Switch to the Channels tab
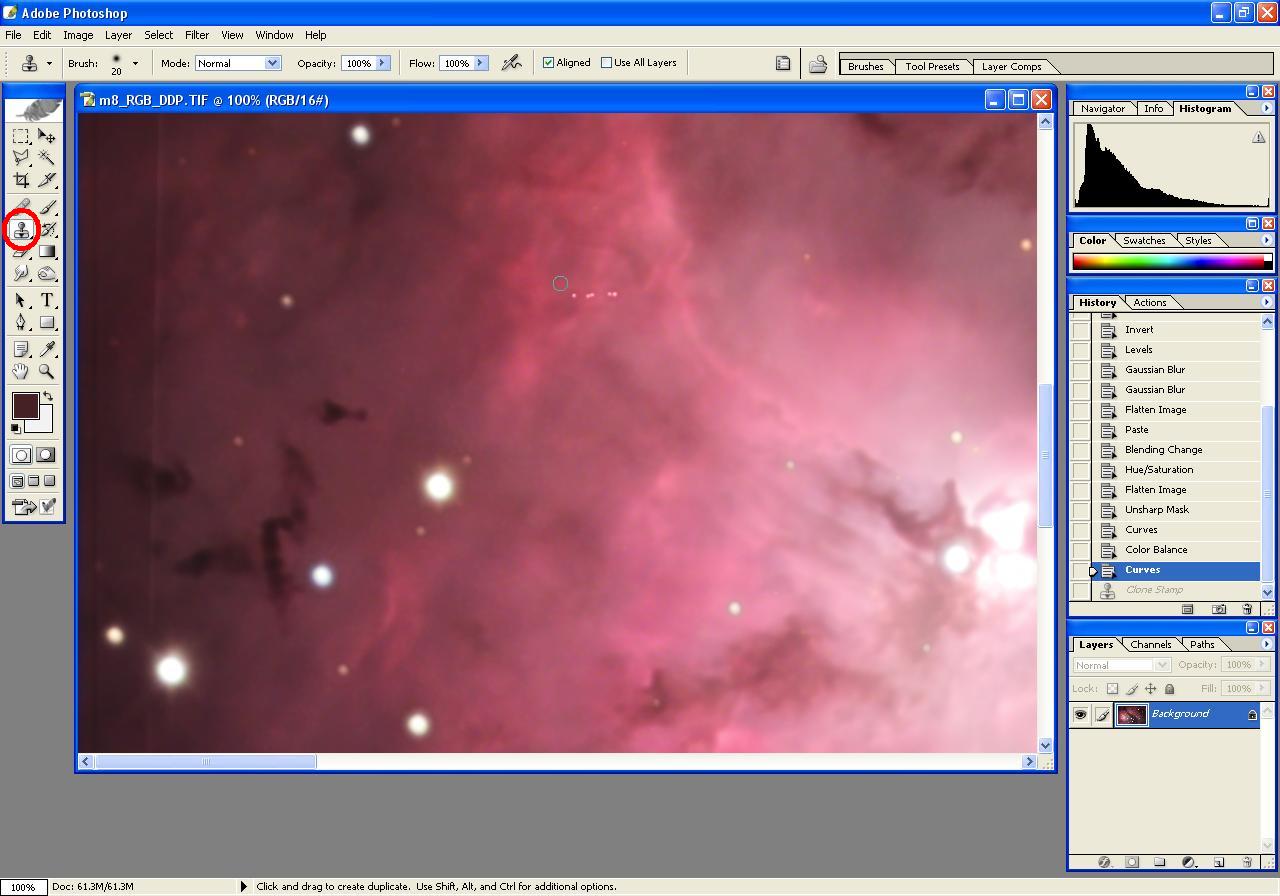The height and width of the screenshot is (896, 1280). [x=1150, y=645]
